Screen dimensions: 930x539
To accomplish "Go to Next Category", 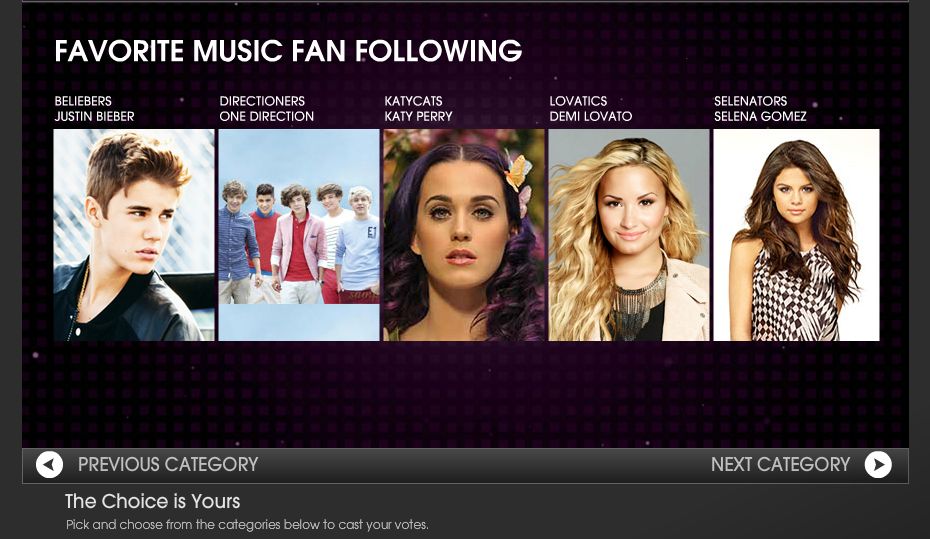I will pyautogui.click(x=781, y=464).
